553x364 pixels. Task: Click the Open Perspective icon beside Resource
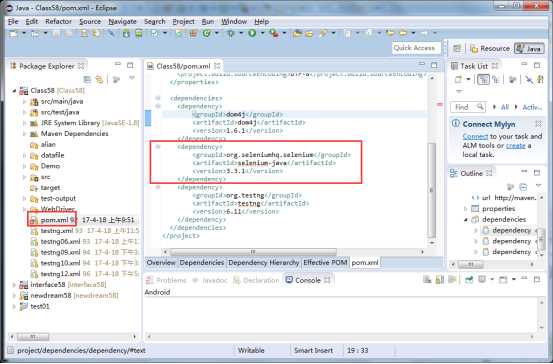click(x=457, y=48)
